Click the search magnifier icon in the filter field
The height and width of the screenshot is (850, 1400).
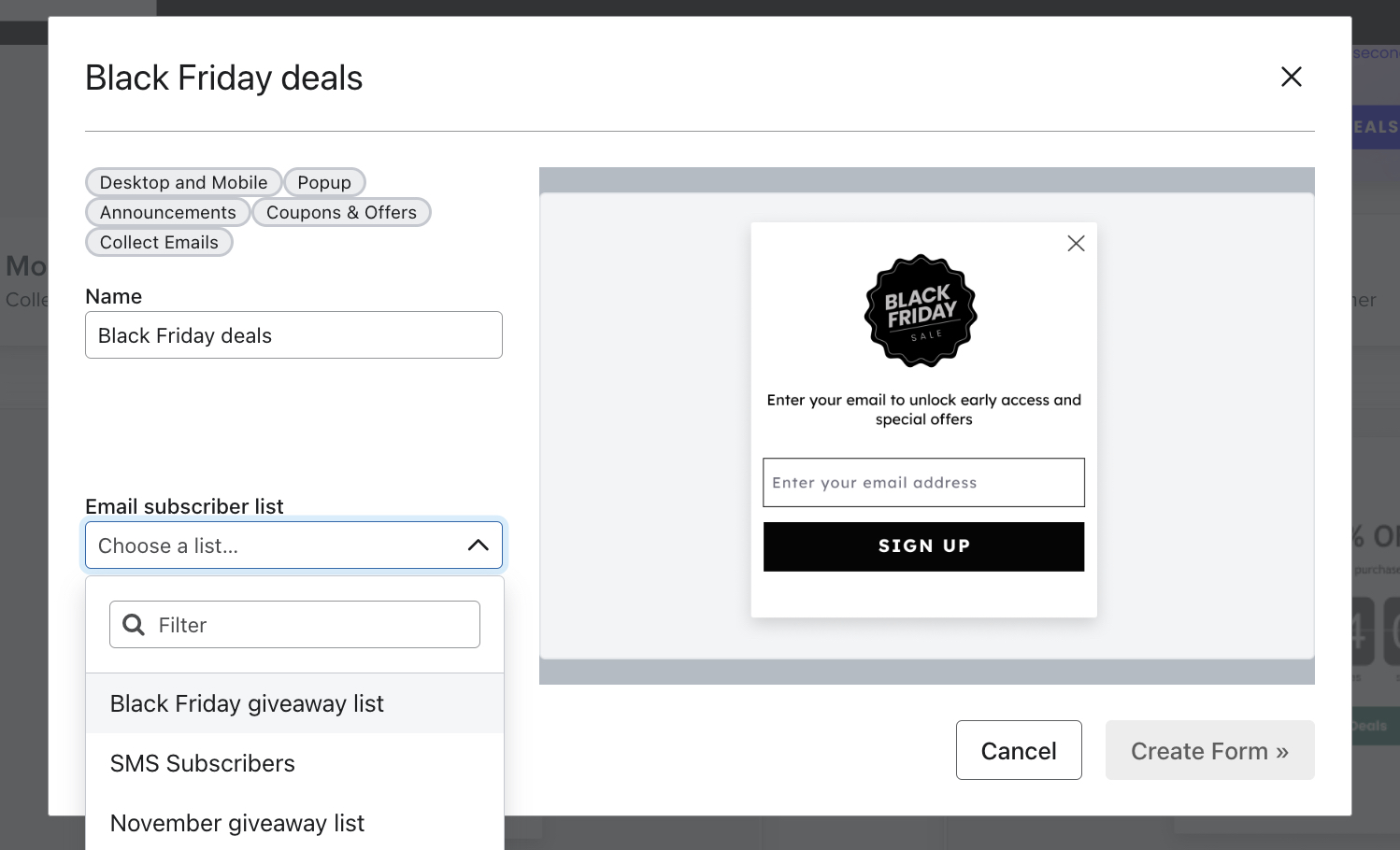point(133,624)
